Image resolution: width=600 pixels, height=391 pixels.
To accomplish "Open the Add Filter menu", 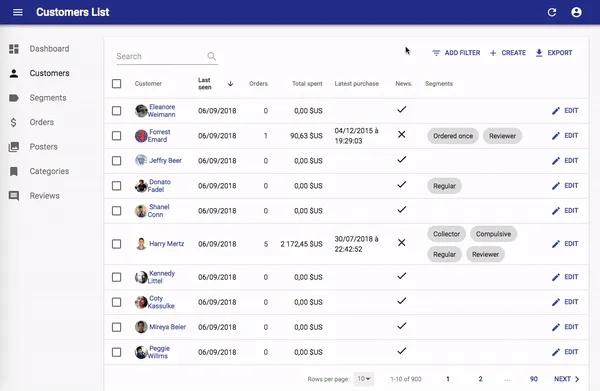I will pyautogui.click(x=456, y=53).
